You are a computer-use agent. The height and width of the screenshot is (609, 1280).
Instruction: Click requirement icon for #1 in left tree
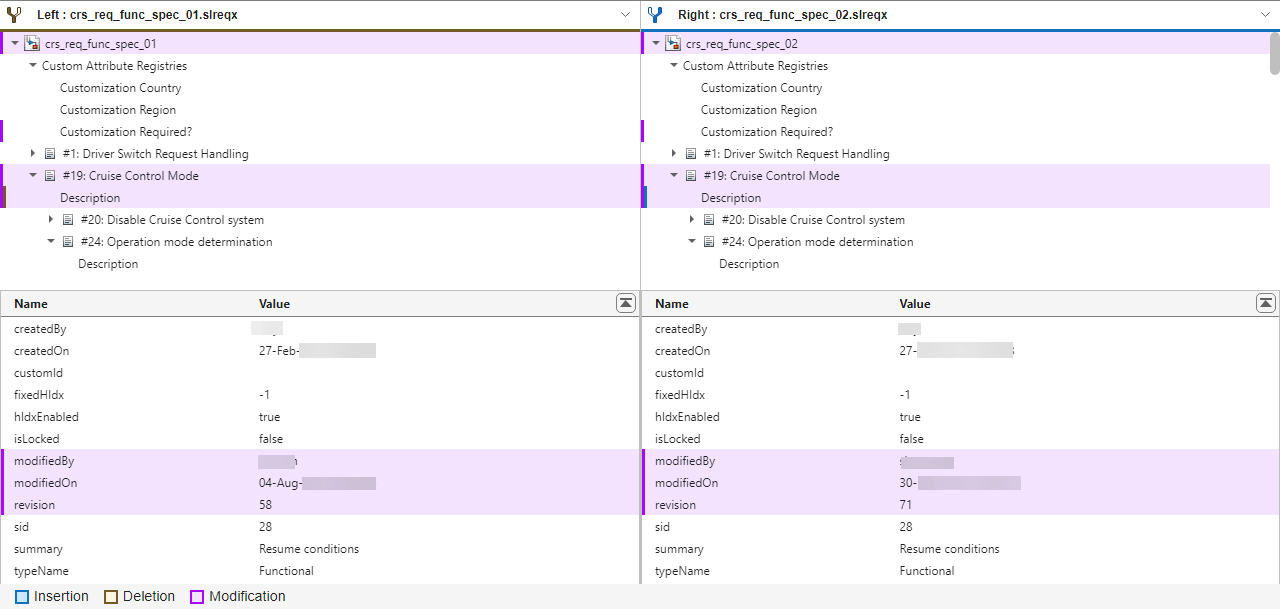pos(50,154)
